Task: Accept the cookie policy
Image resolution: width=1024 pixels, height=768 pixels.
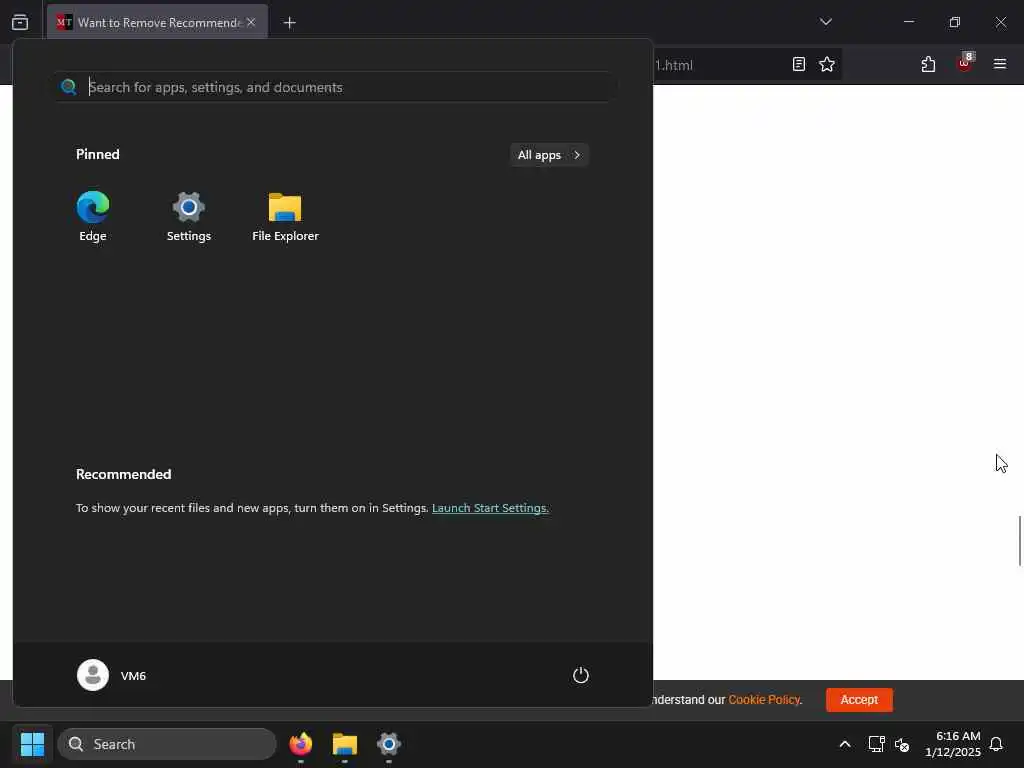Action: 859,699
